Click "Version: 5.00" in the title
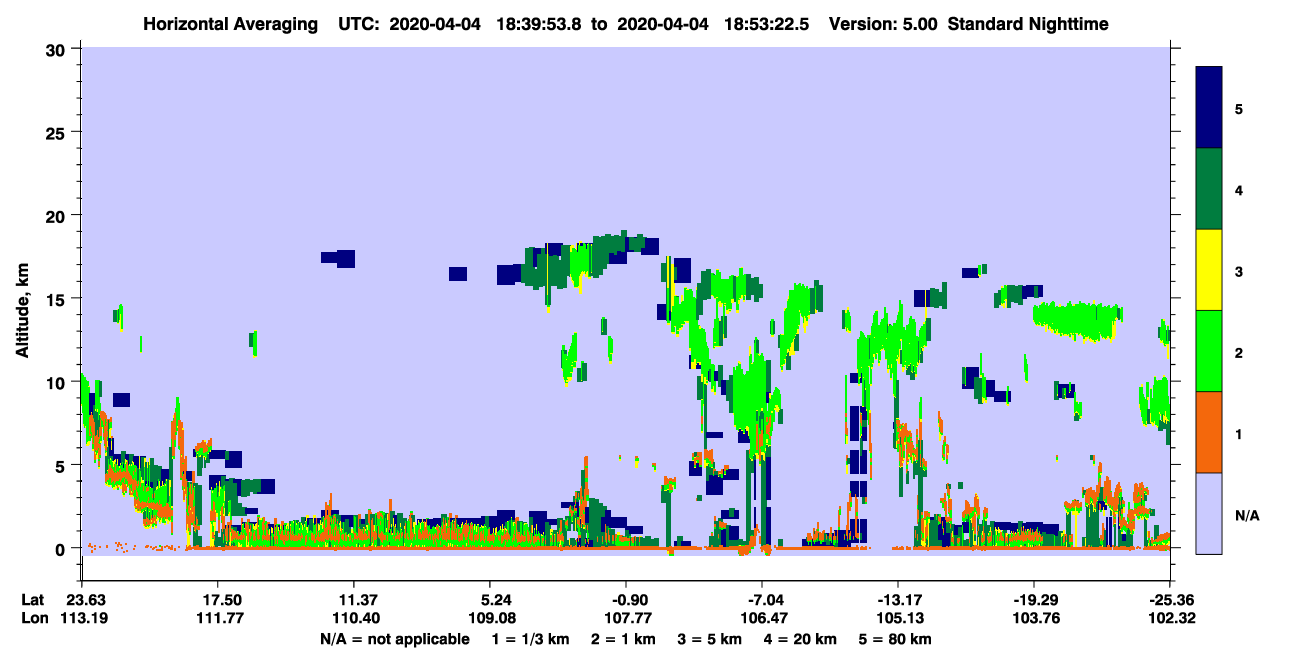Screen dimensions: 1300x667 (x=883, y=23)
